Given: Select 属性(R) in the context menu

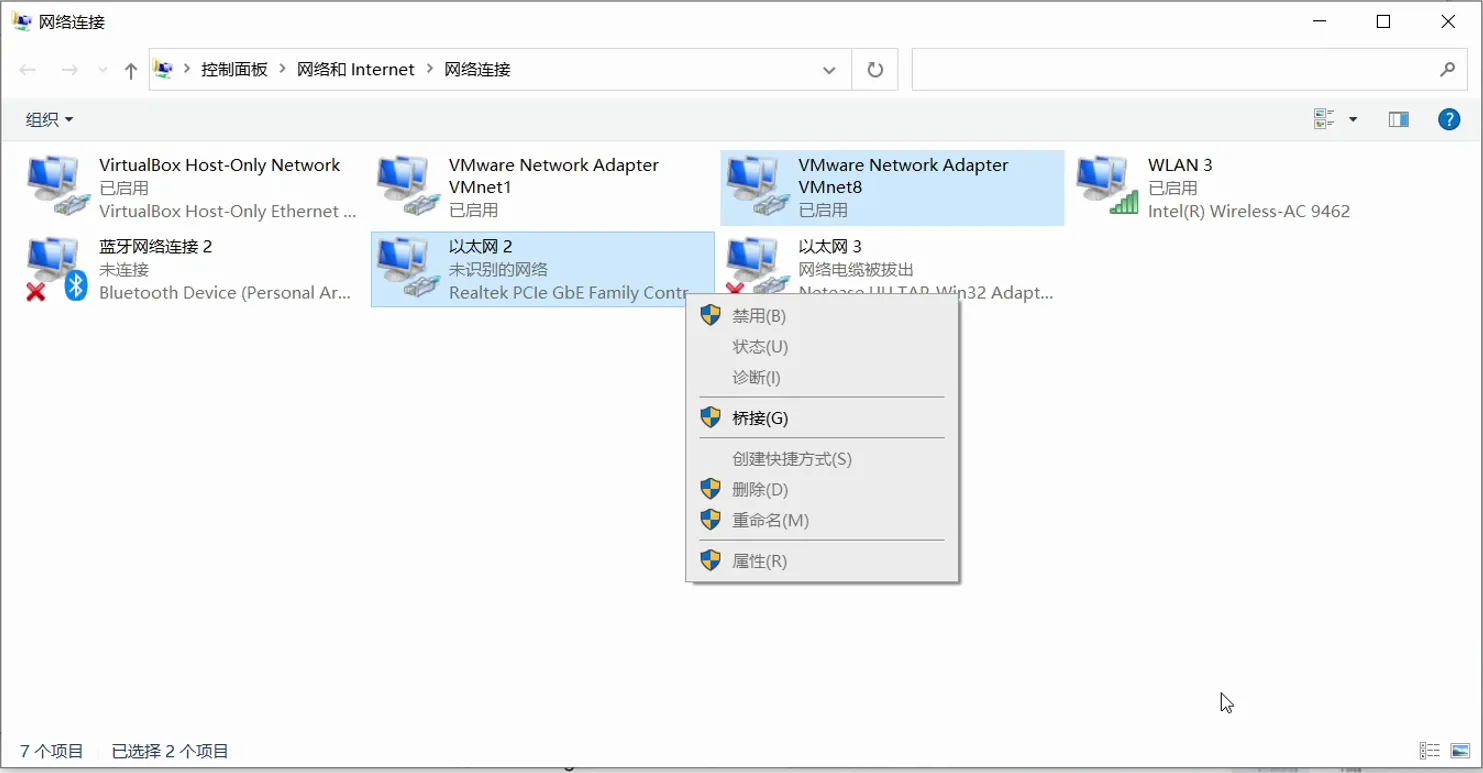Looking at the screenshot, I should 759,561.
